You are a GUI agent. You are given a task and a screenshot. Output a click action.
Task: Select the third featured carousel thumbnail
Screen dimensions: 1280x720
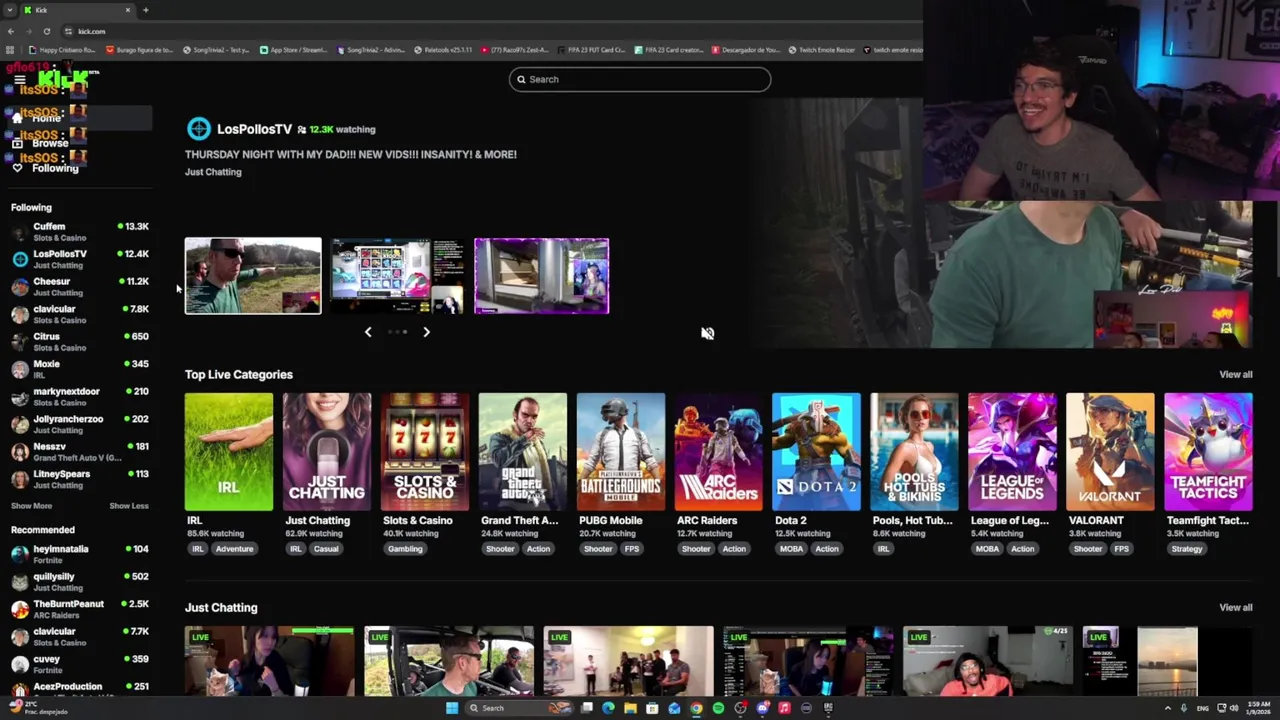pos(541,276)
